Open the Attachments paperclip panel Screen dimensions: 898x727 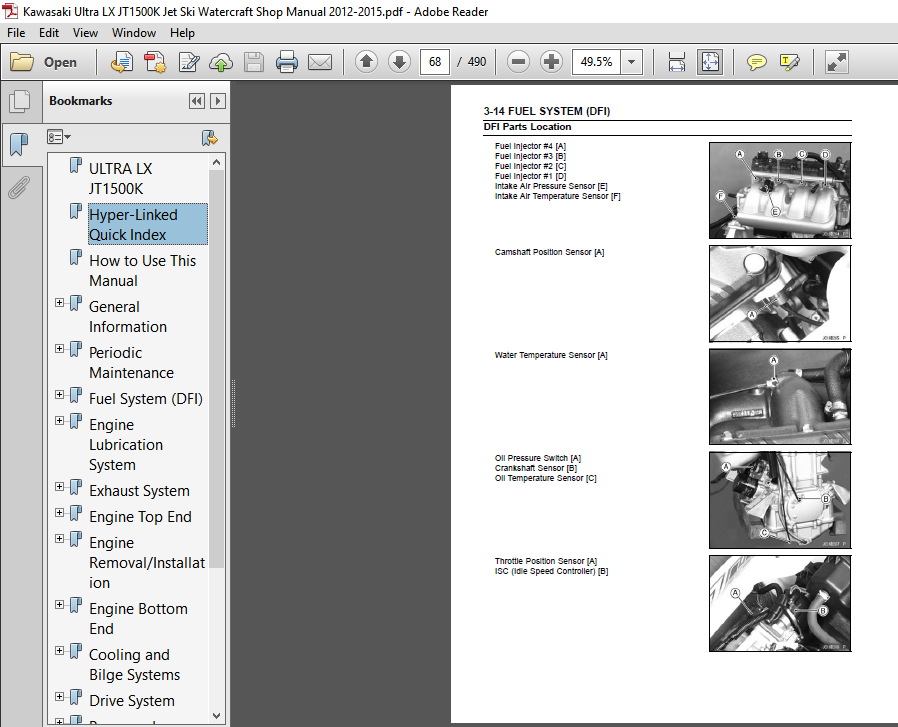[x=18, y=187]
